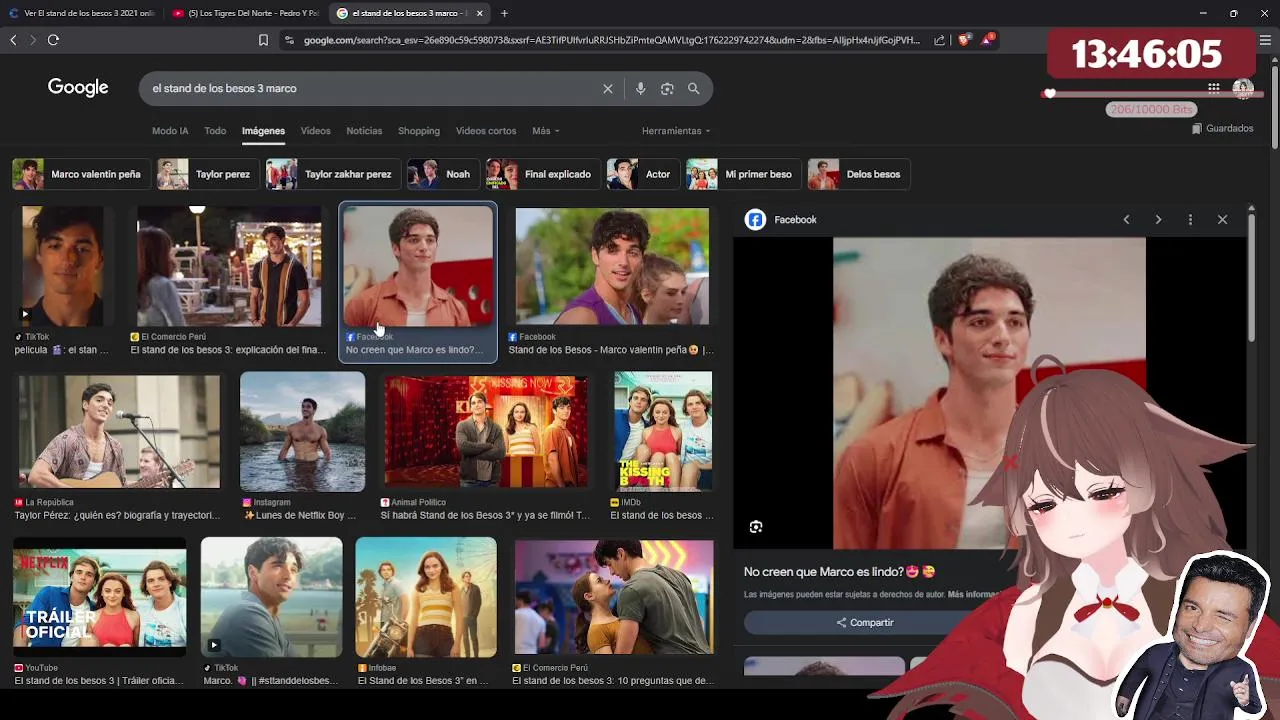Click the Facebook source icon in preview

tap(755, 220)
